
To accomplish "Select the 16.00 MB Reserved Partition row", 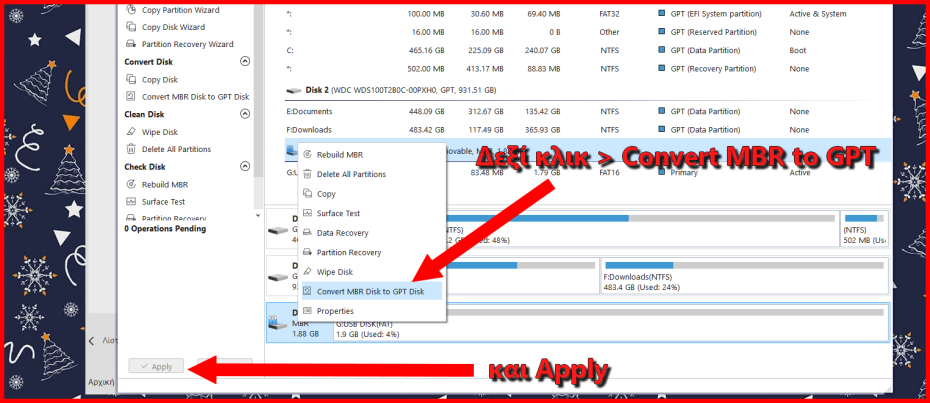I will tap(587, 32).
